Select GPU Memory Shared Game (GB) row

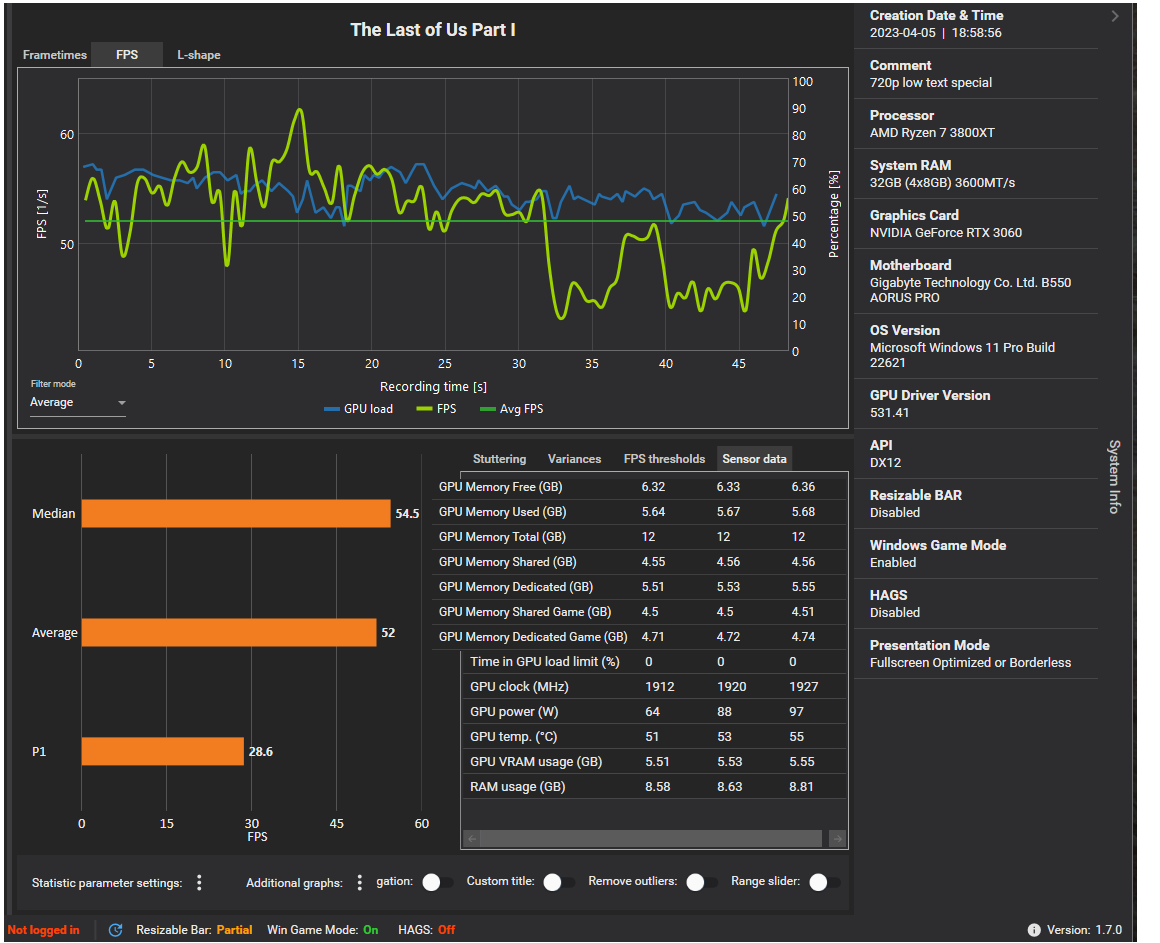click(639, 612)
